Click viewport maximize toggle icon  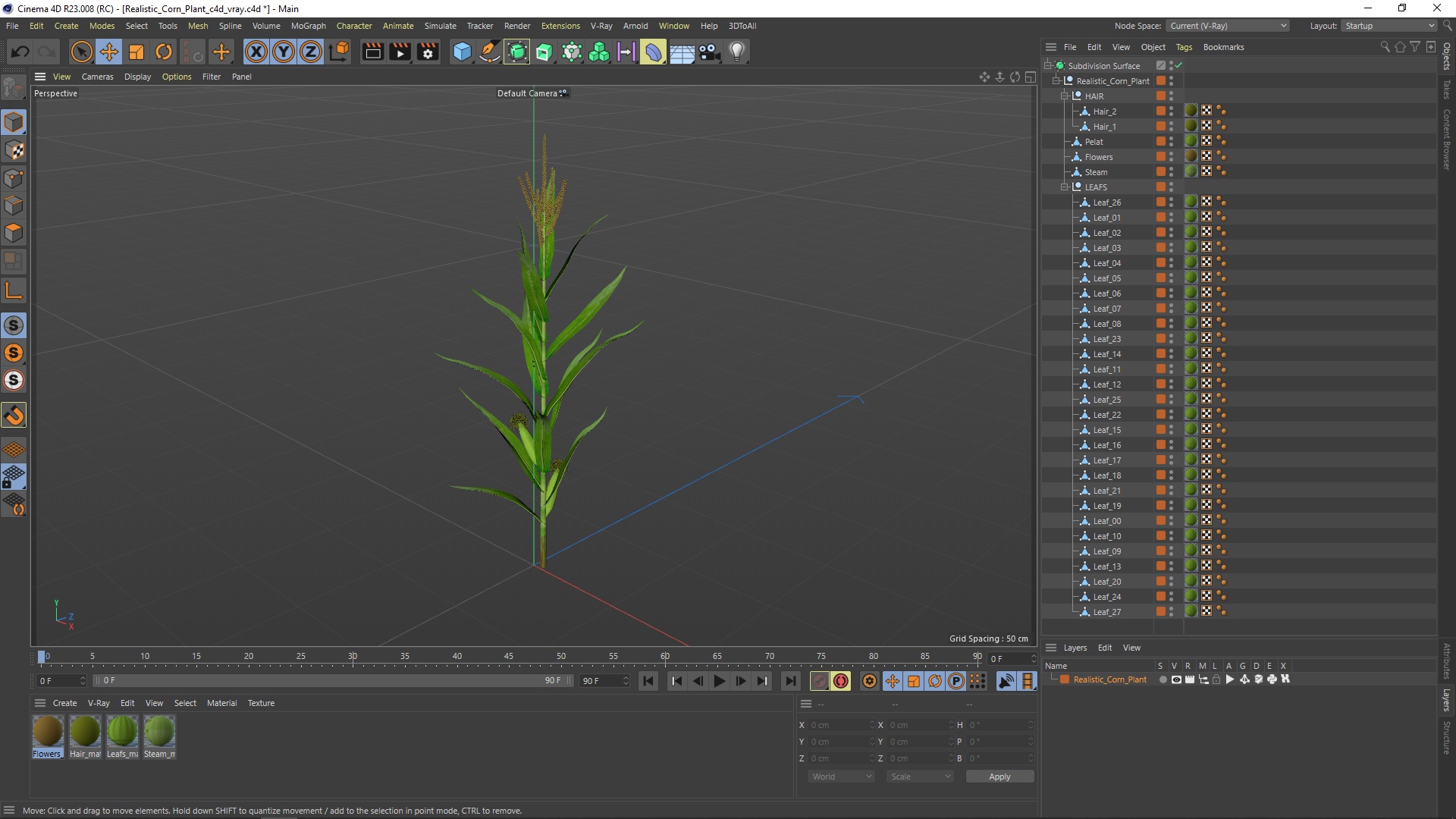1031,77
